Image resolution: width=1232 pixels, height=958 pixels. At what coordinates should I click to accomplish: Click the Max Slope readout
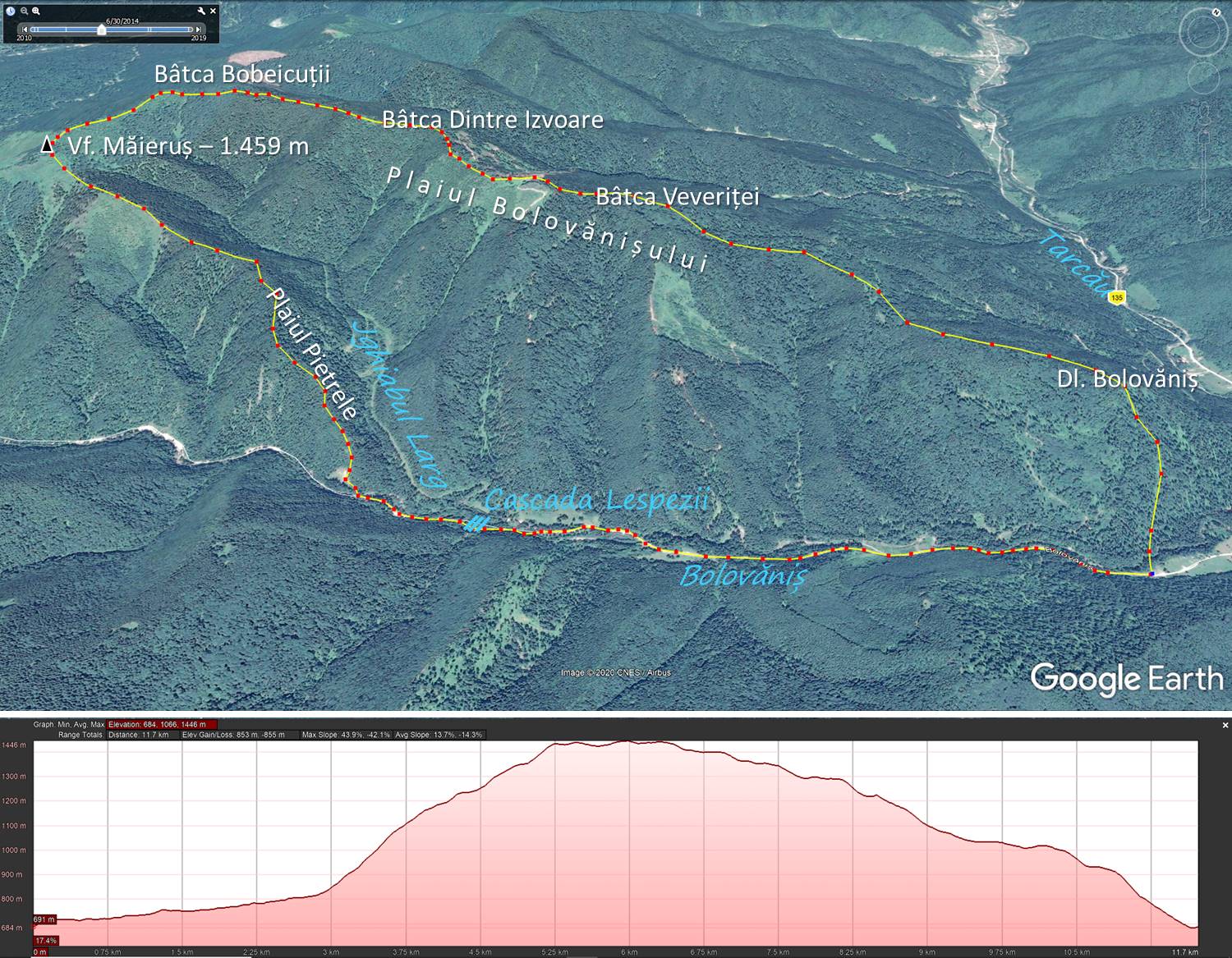pos(346,735)
